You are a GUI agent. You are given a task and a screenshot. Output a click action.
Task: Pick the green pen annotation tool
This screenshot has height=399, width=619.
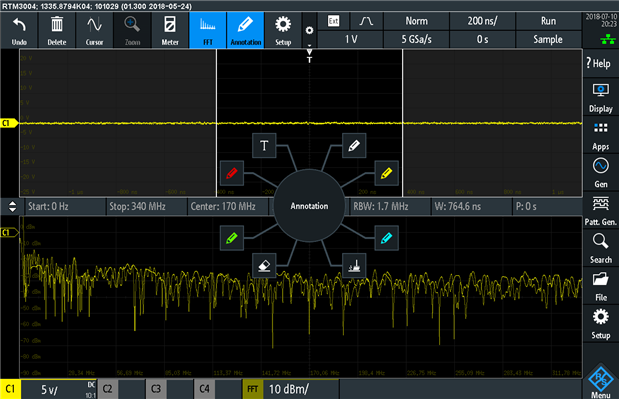(232, 238)
